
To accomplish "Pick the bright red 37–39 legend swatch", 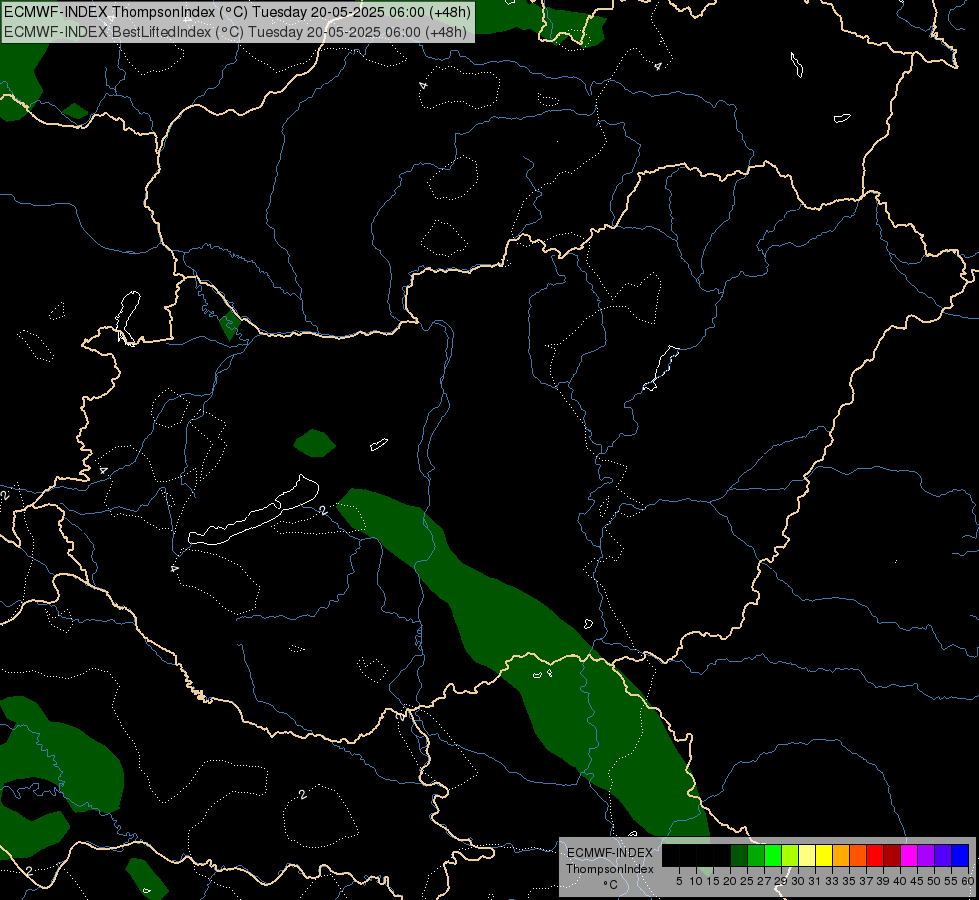I will (875, 855).
